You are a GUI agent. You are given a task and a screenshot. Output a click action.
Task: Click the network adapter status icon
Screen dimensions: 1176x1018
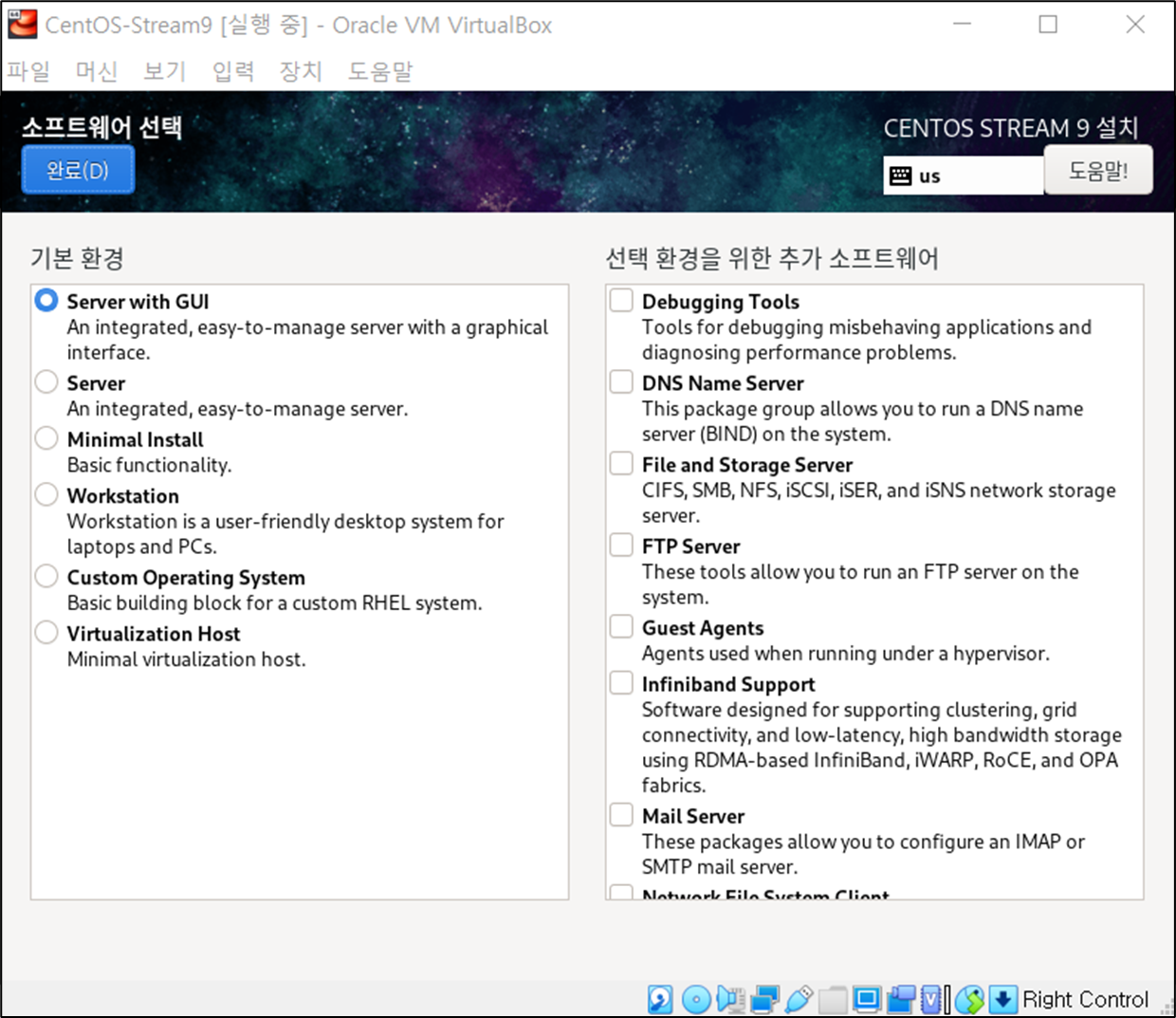(765, 999)
